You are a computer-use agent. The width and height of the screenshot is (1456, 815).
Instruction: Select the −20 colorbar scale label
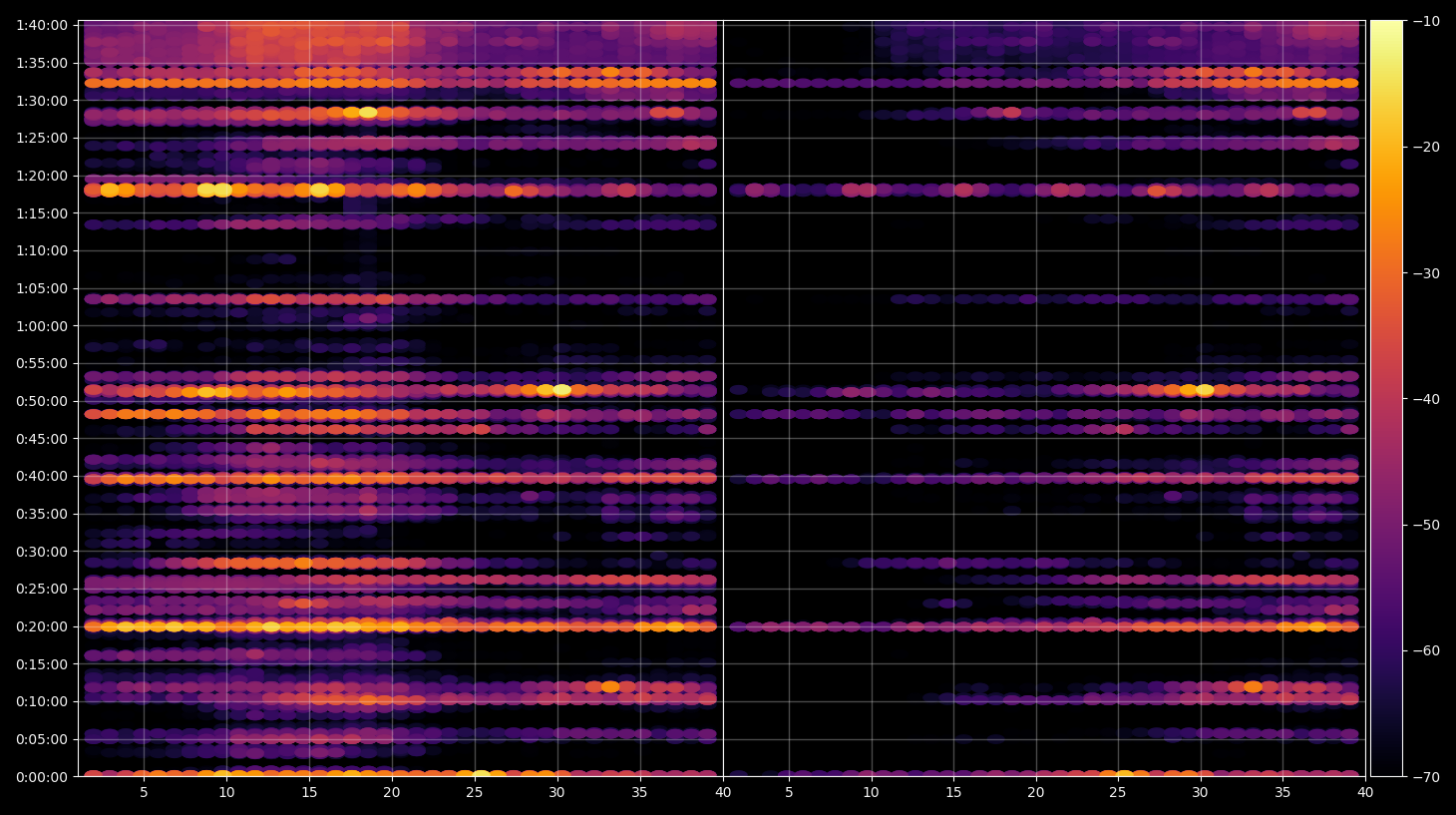[x=1427, y=147]
